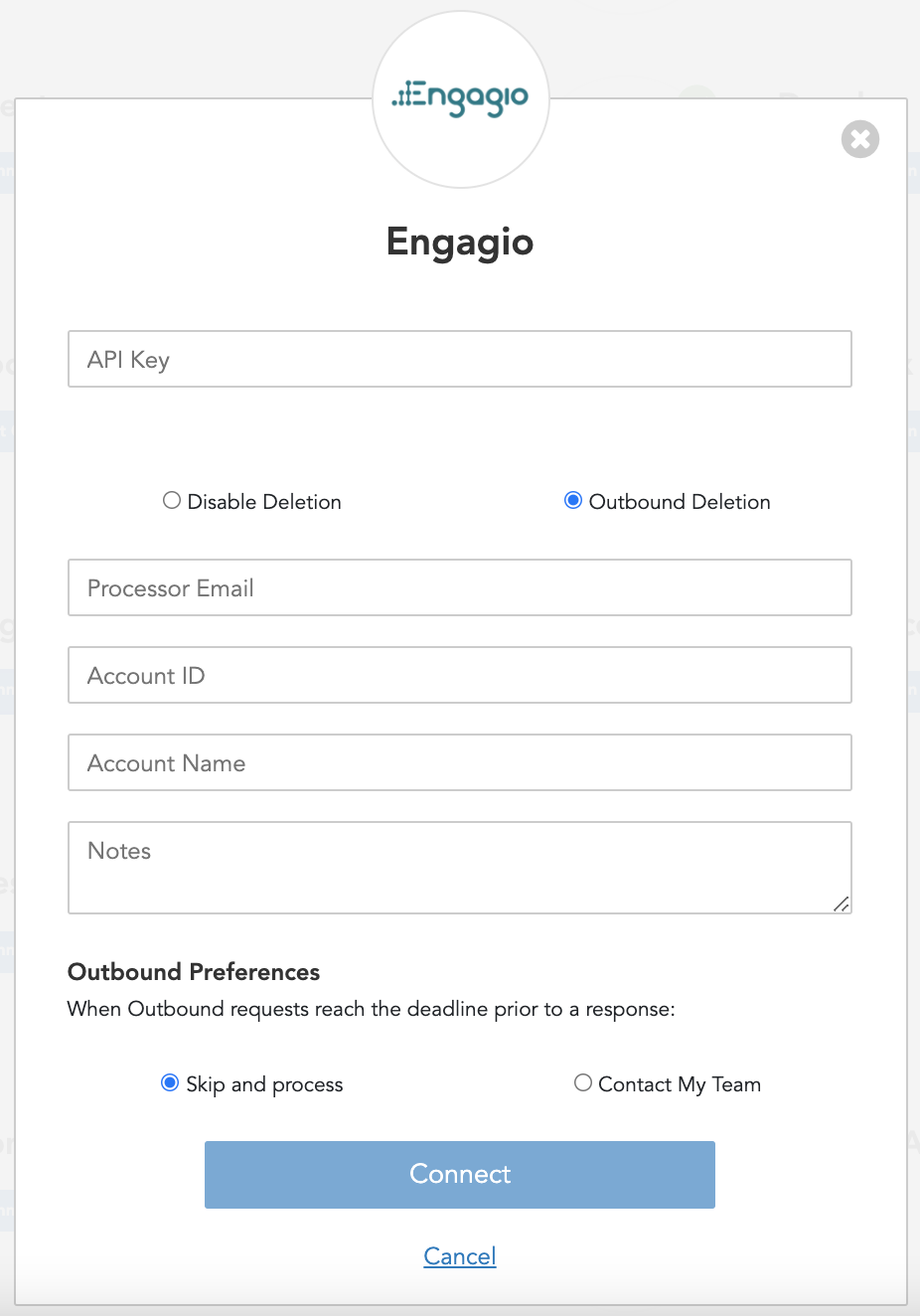Screen dimensions: 920x1316
Task: Click the Outbound Preferences heading
Action: coord(194,971)
